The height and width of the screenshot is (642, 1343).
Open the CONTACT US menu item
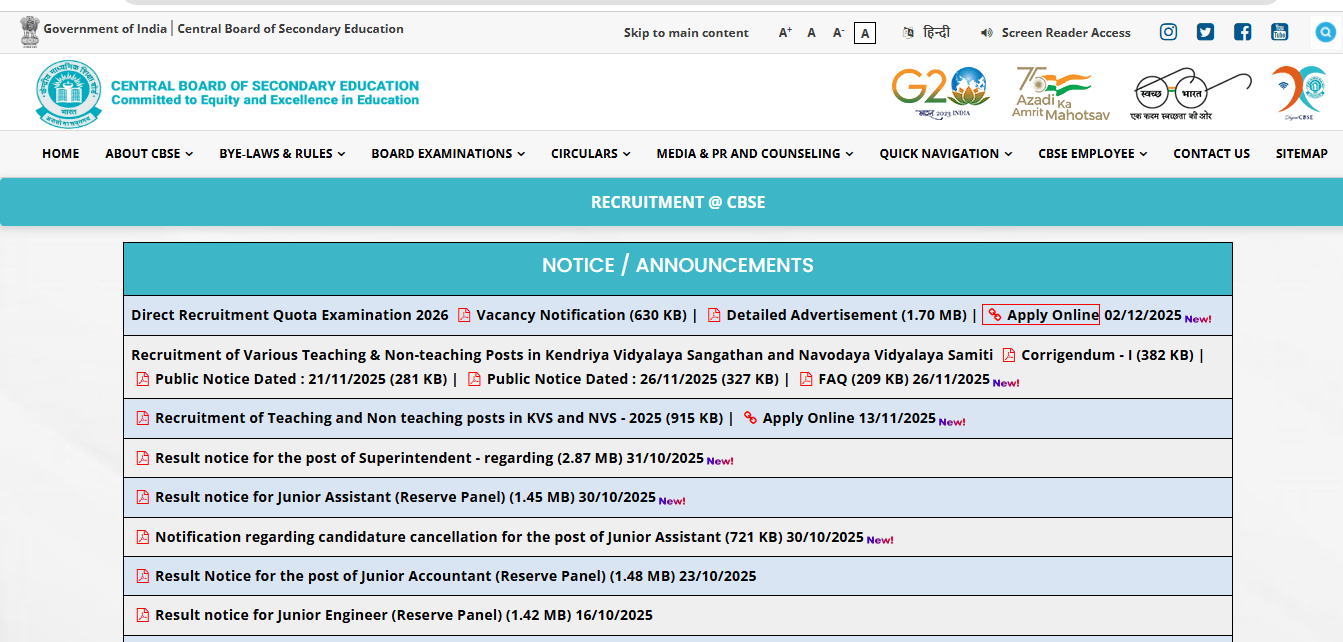tap(1211, 153)
